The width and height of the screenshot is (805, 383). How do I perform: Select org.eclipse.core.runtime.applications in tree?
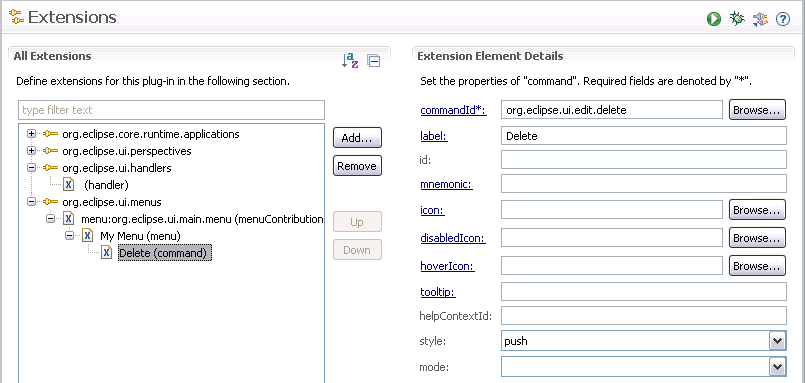[150, 135]
